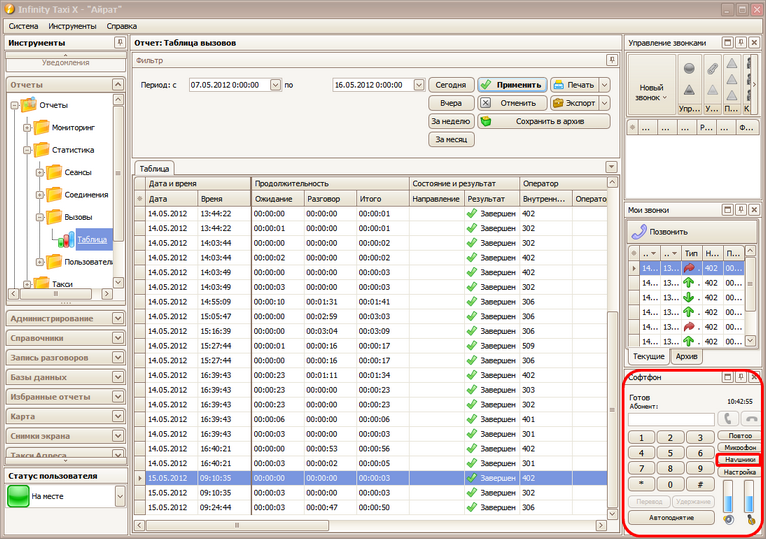Image resolution: width=766 pixels, height=539 pixels.
Task: Click green user status indicator icon
Action: coord(19,496)
